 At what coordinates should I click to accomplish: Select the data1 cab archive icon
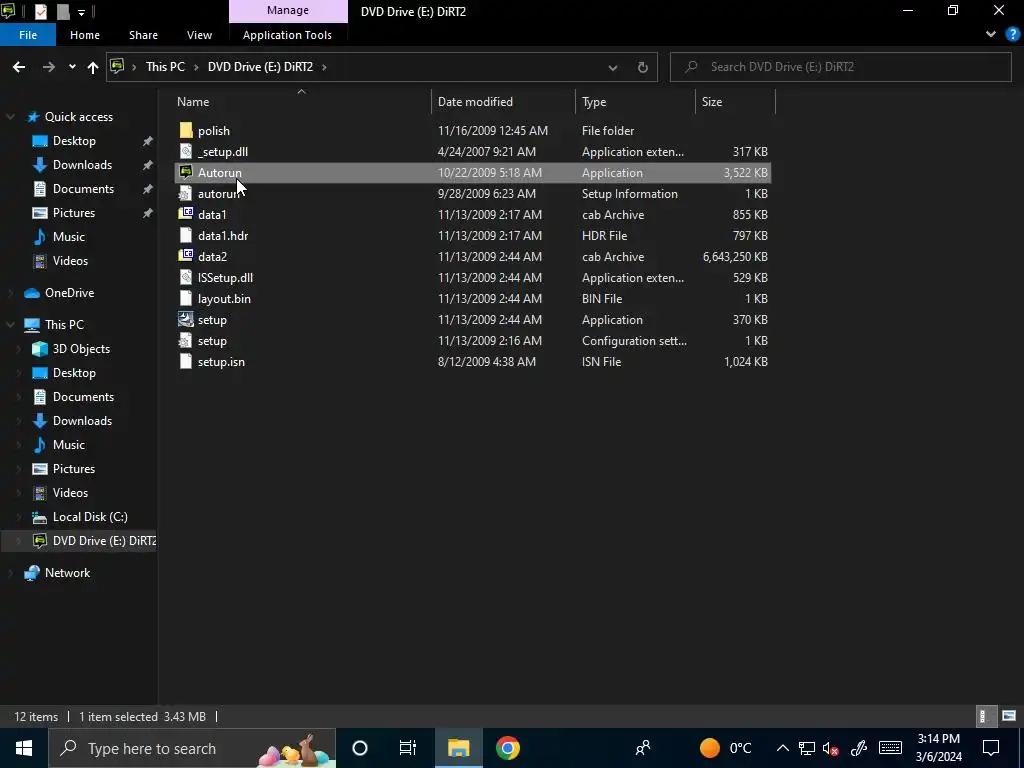(x=186, y=214)
